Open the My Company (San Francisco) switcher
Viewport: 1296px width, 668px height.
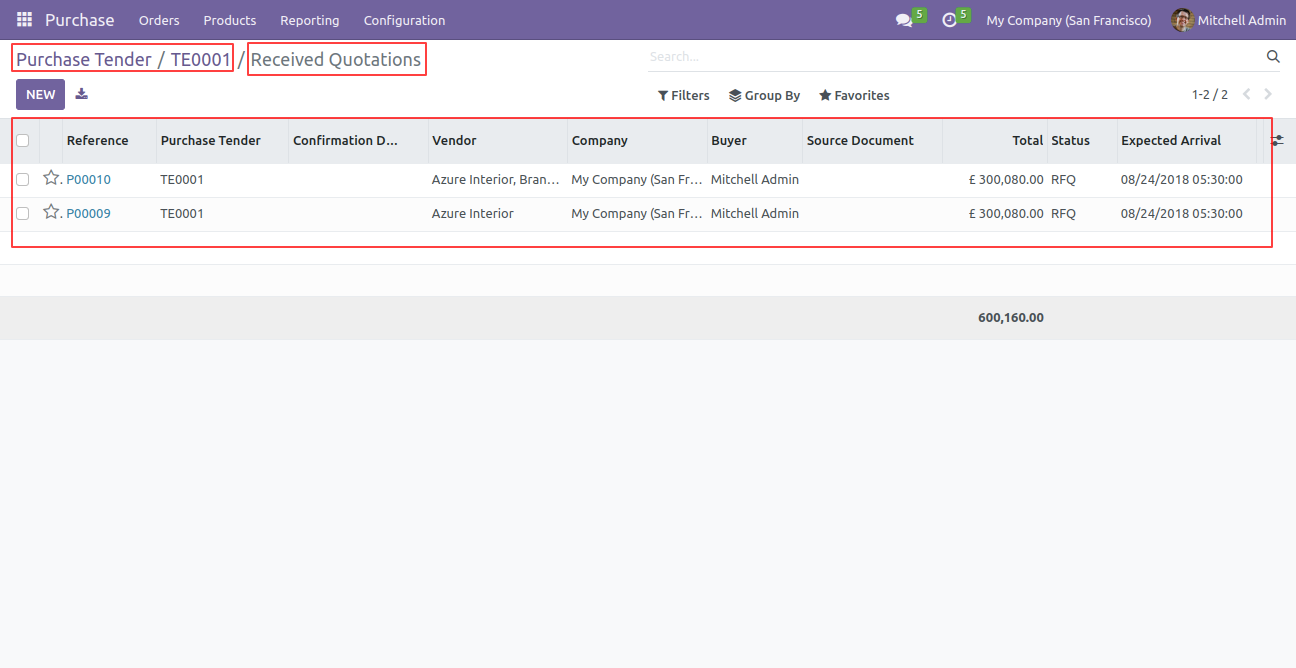(1068, 20)
